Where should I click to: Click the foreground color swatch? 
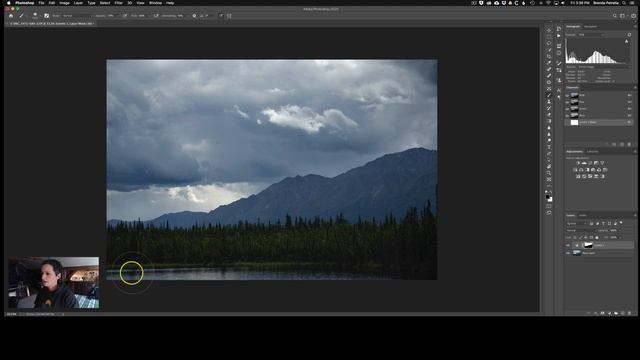coord(548,196)
